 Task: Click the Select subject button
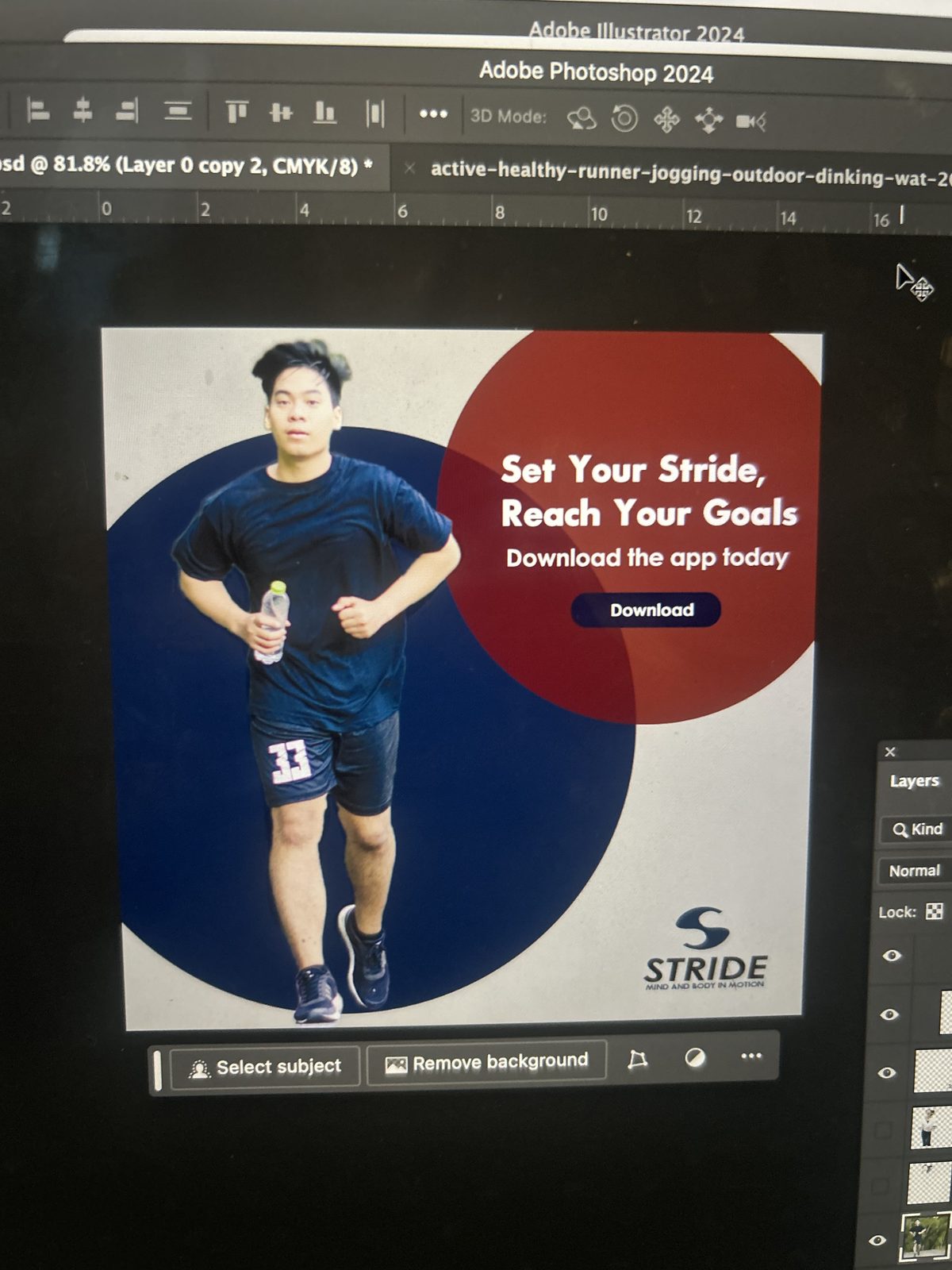click(x=265, y=1068)
